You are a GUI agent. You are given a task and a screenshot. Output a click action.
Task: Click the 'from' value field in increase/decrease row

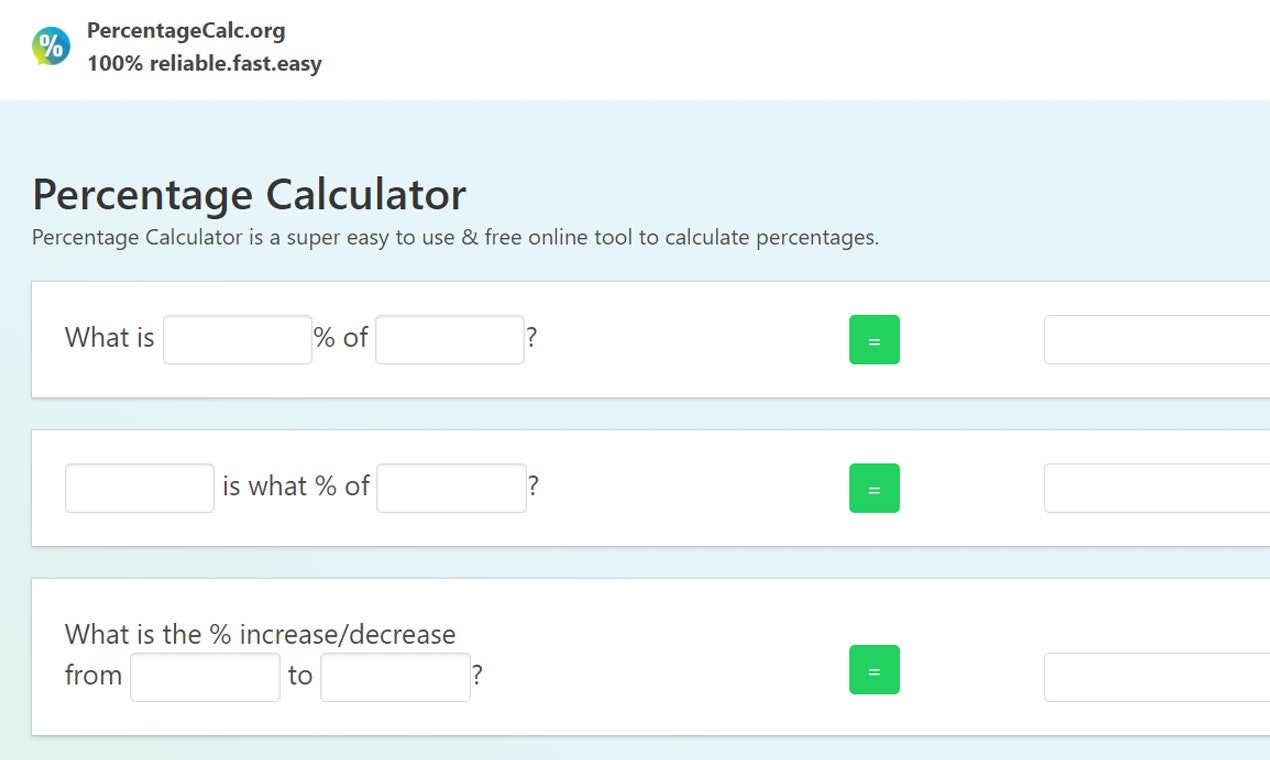[x=204, y=676]
